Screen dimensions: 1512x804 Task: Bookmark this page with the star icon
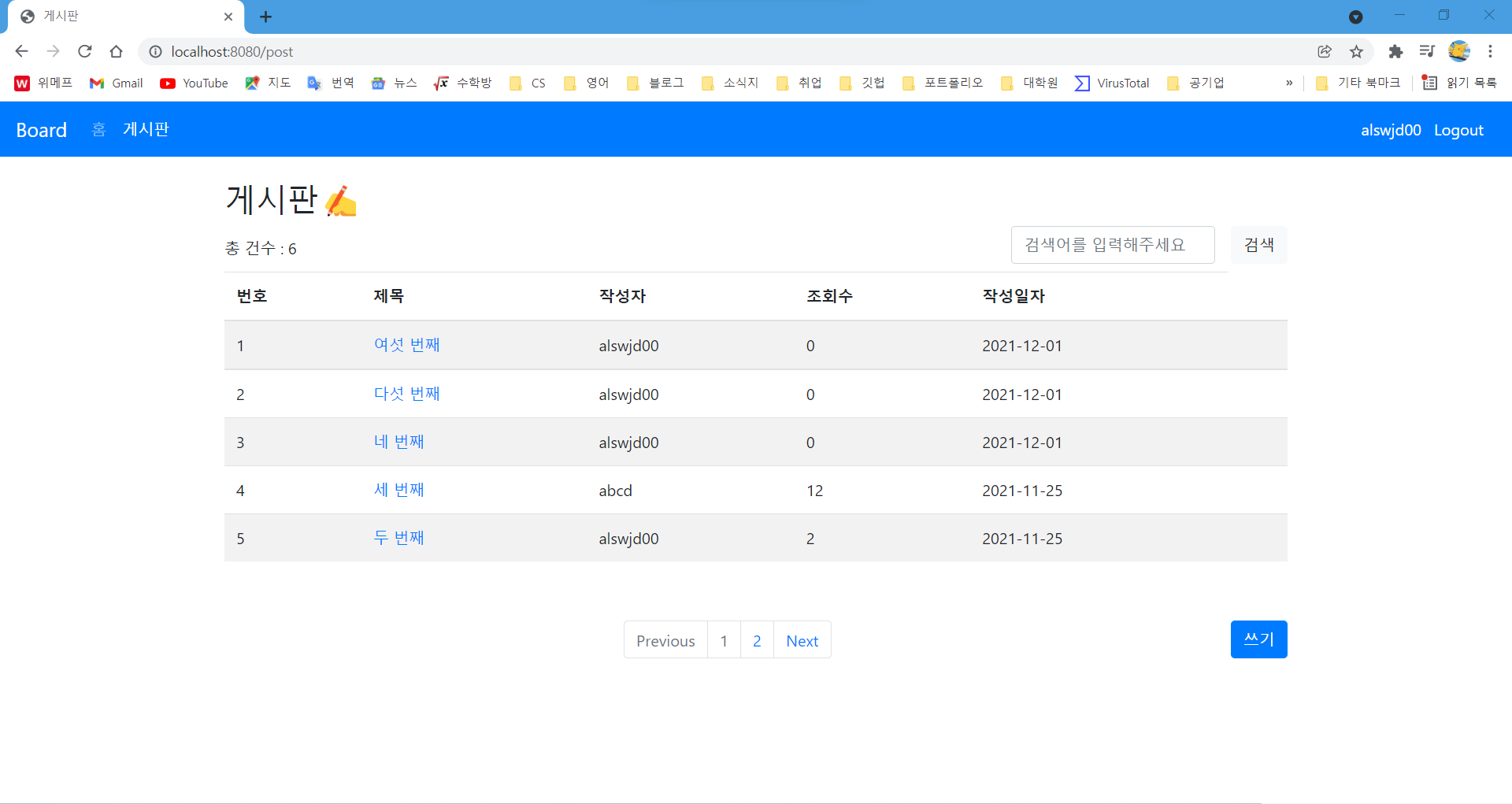pyautogui.click(x=1356, y=51)
